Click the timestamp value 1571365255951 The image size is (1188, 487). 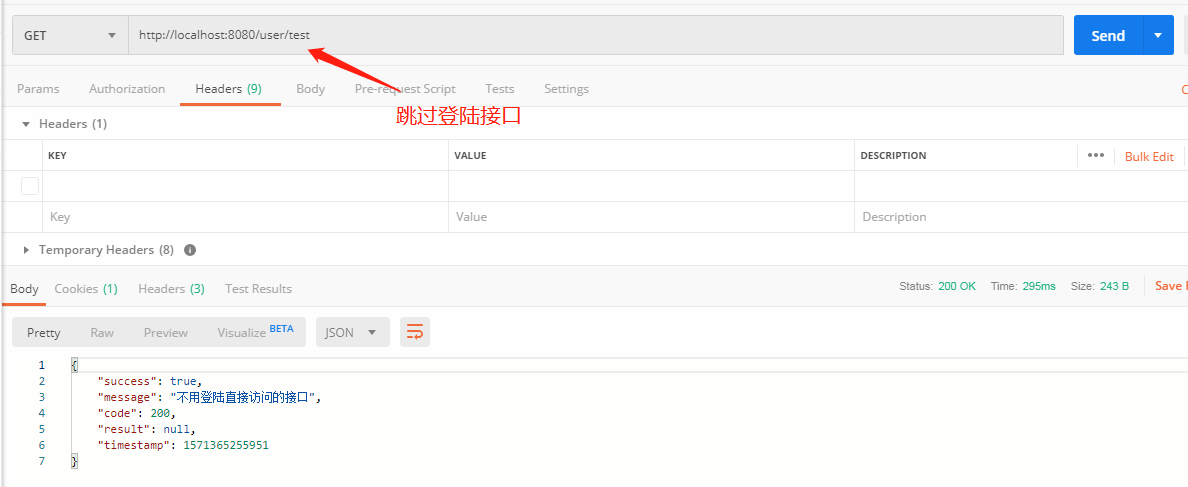[x=226, y=445]
